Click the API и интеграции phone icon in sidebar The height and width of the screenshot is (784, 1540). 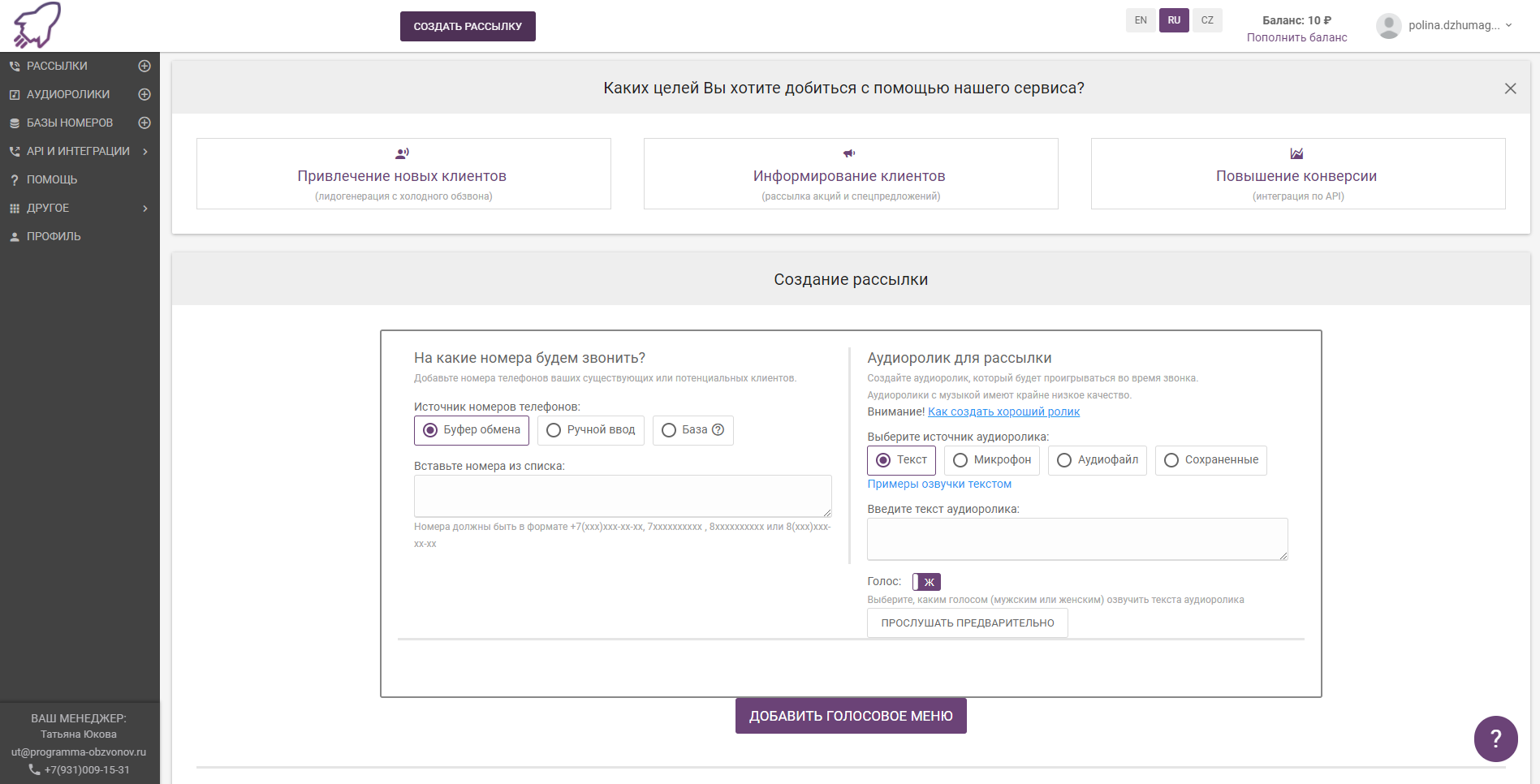pos(14,152)
